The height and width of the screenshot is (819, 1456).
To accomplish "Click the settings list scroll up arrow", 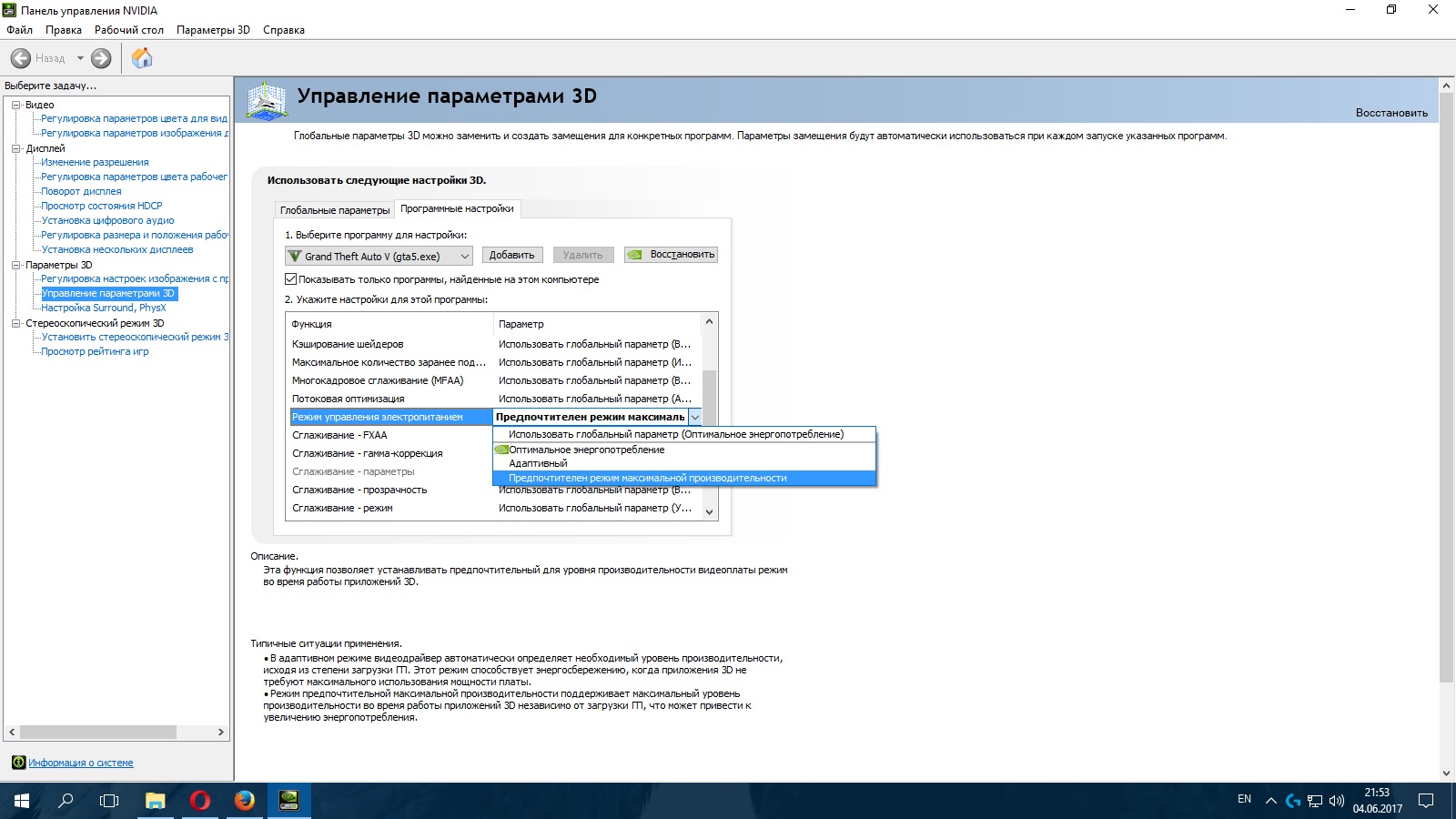I will (x=710, y=322).
